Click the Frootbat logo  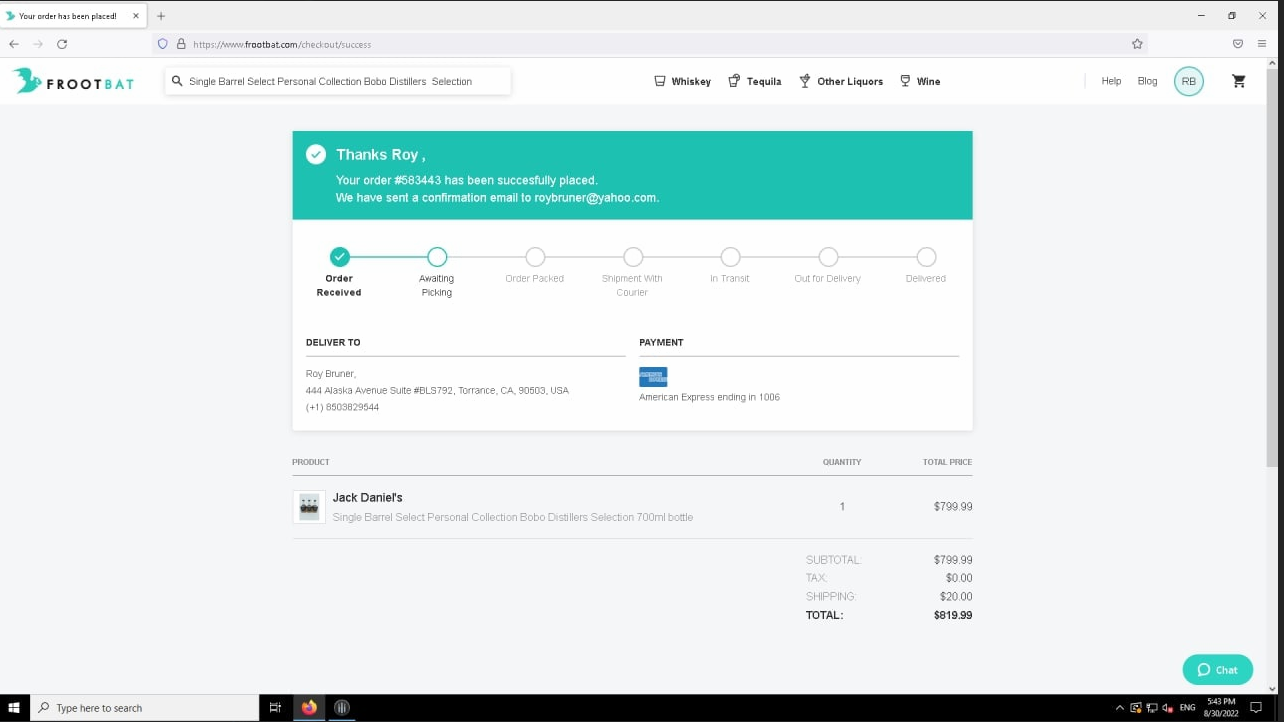pyautogui.click(x=73, y=81)
